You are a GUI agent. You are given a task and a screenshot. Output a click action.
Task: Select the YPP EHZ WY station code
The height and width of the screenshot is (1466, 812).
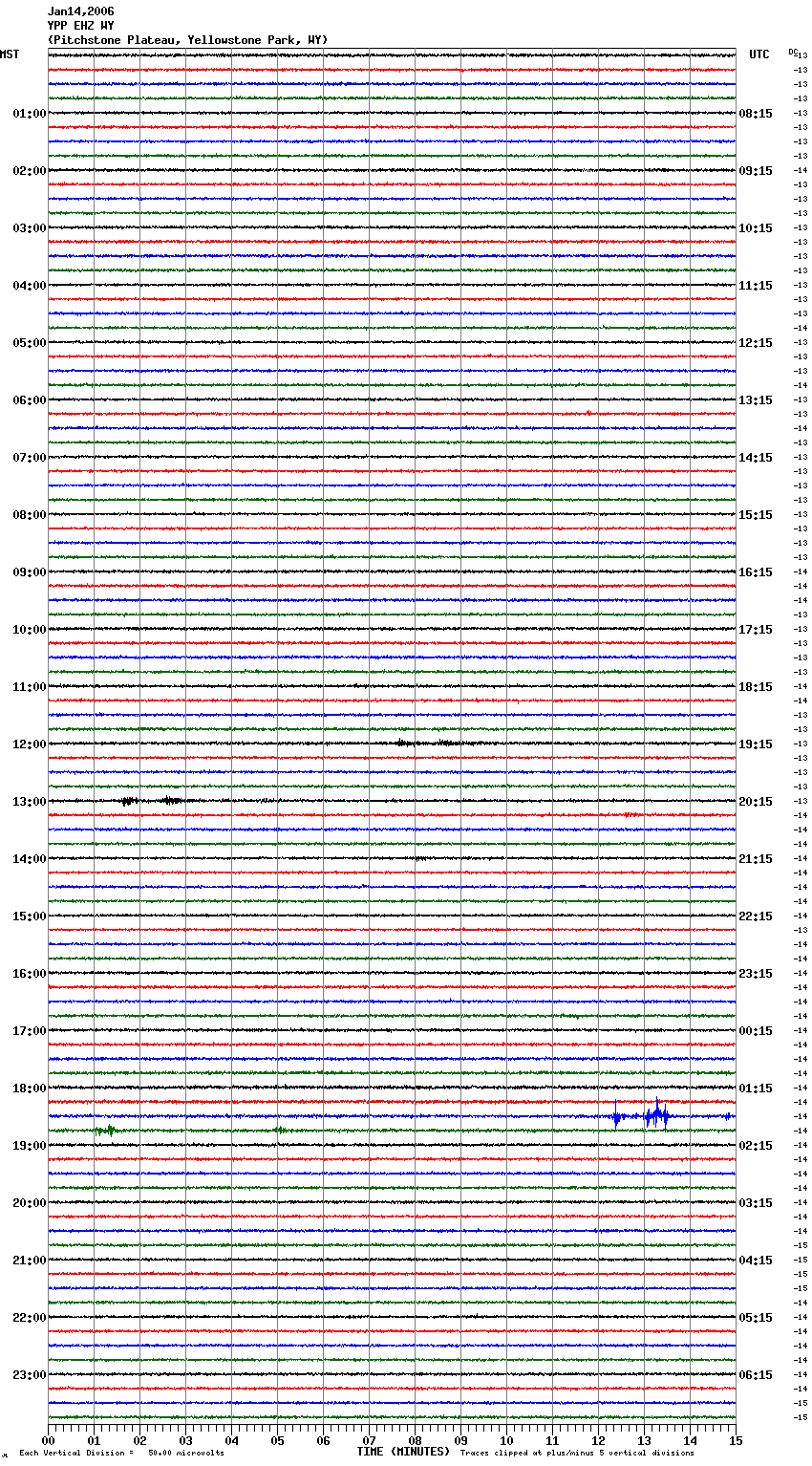click(80, 26)
